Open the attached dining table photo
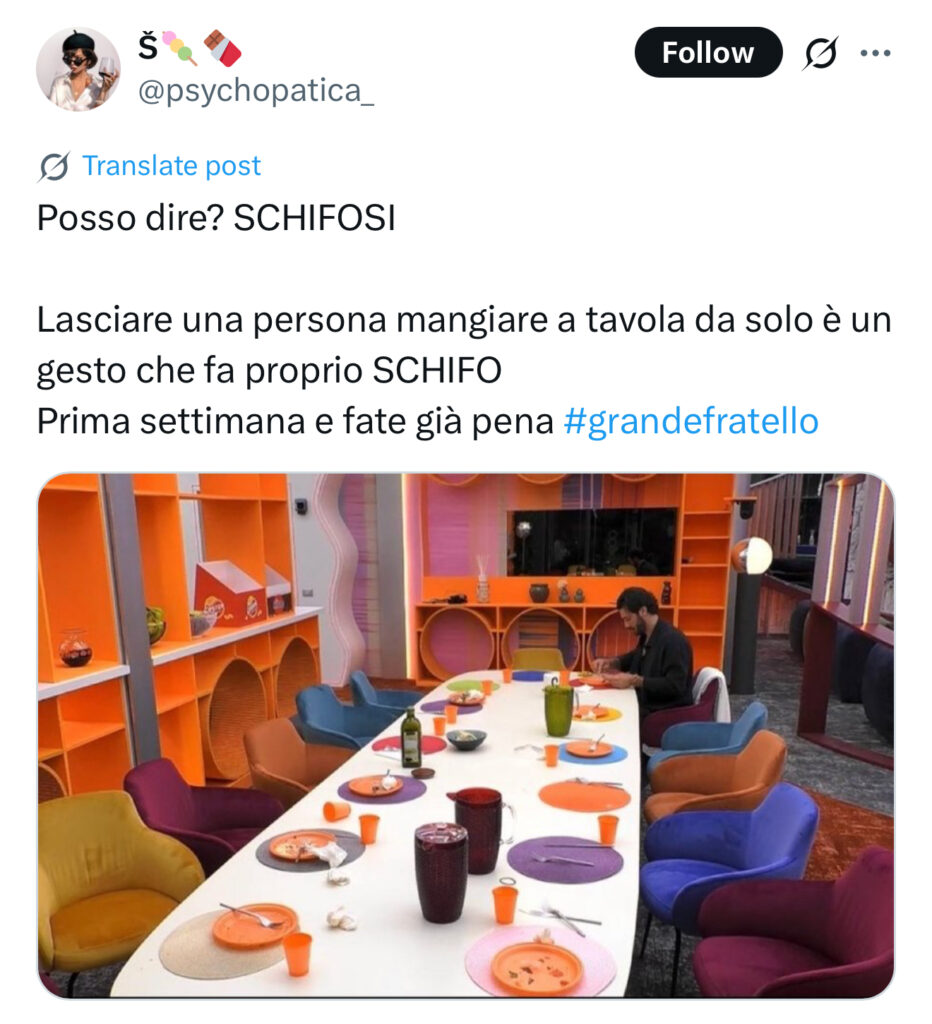Image resolution: width=932 pixels, height=1024 pixels. point(466,735)
